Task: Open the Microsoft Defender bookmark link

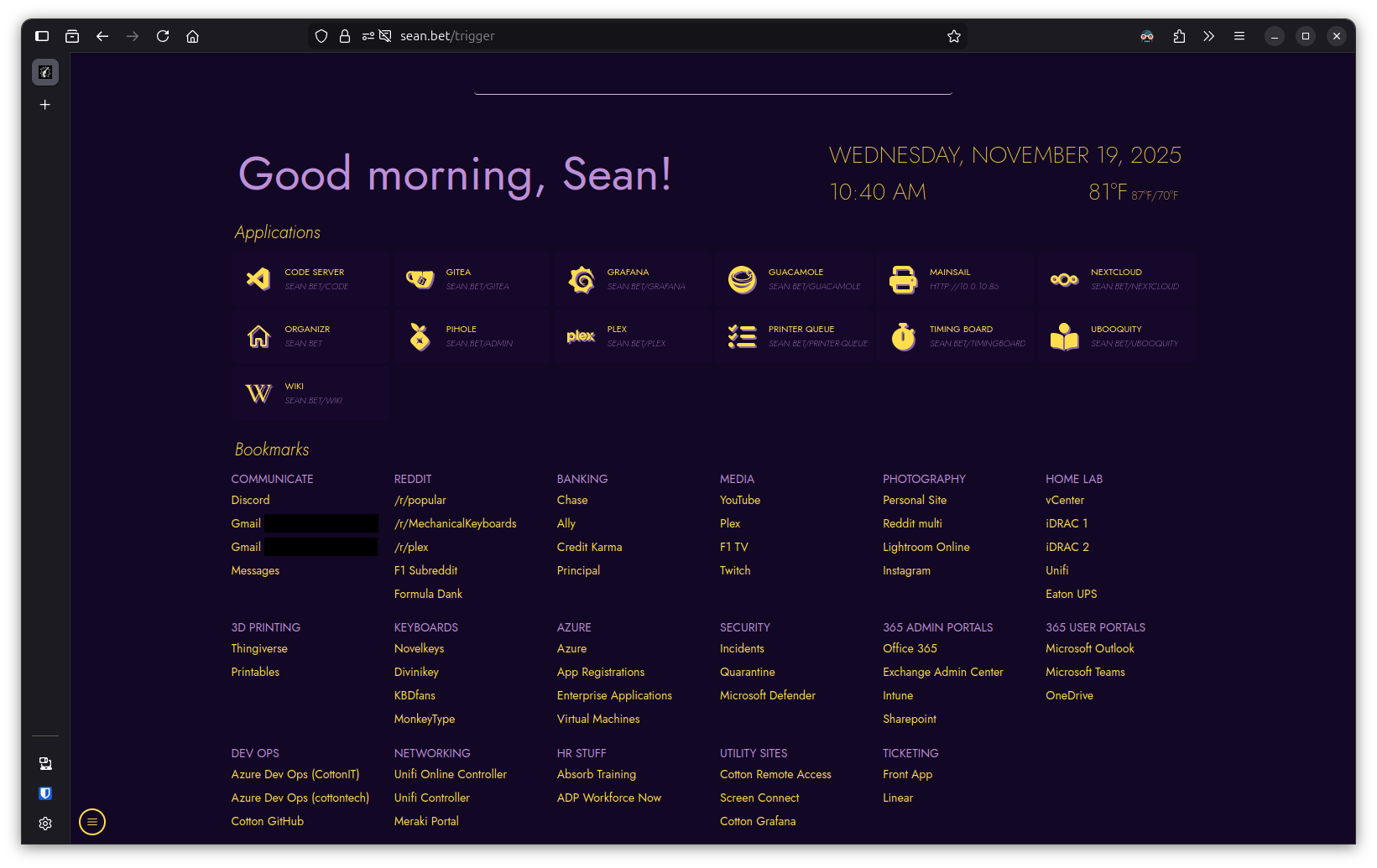Action: coord(767,695)
